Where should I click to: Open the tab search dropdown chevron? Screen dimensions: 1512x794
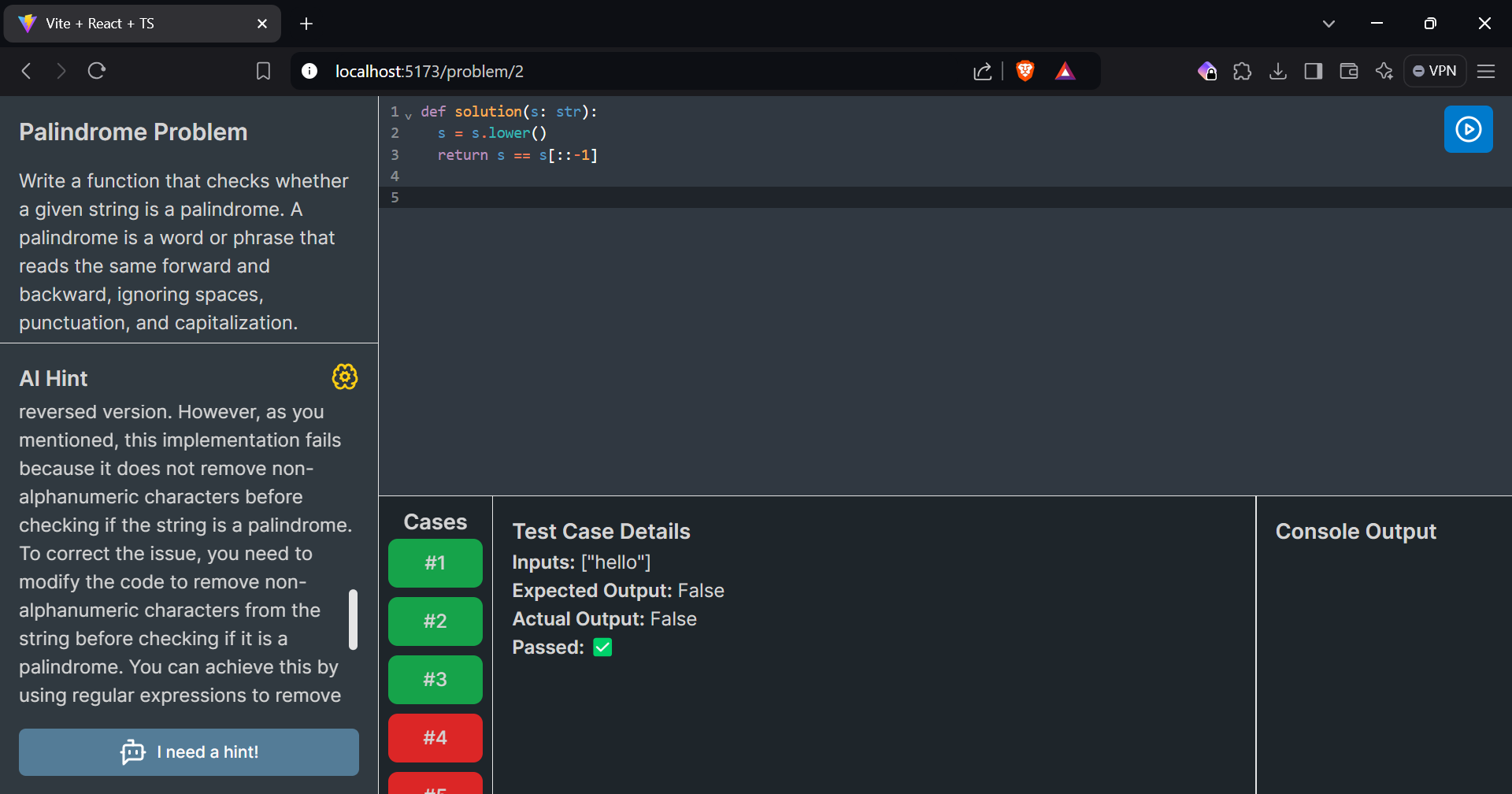1329,24
